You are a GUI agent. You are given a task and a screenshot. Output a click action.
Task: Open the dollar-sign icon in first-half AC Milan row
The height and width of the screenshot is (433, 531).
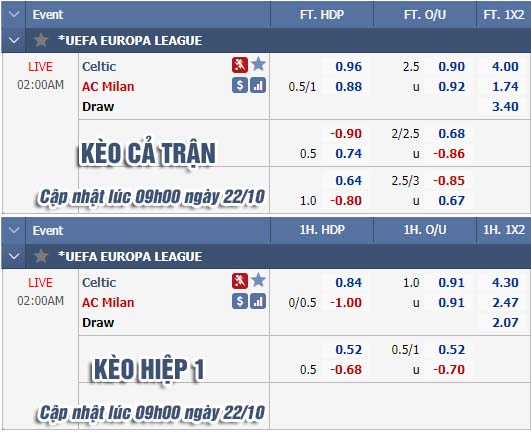pos(240,301)
